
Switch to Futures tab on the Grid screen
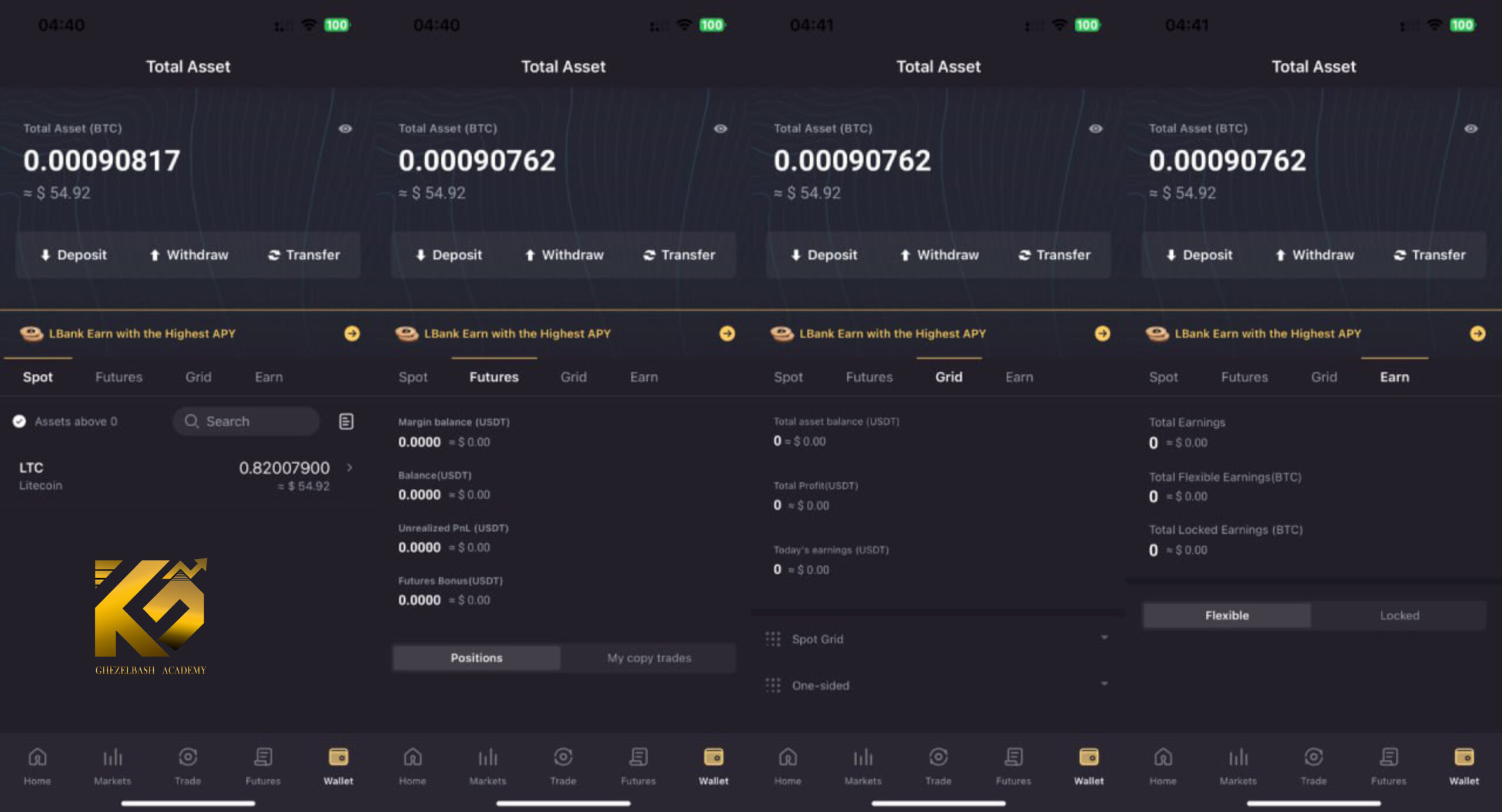[x=870, y=377]
